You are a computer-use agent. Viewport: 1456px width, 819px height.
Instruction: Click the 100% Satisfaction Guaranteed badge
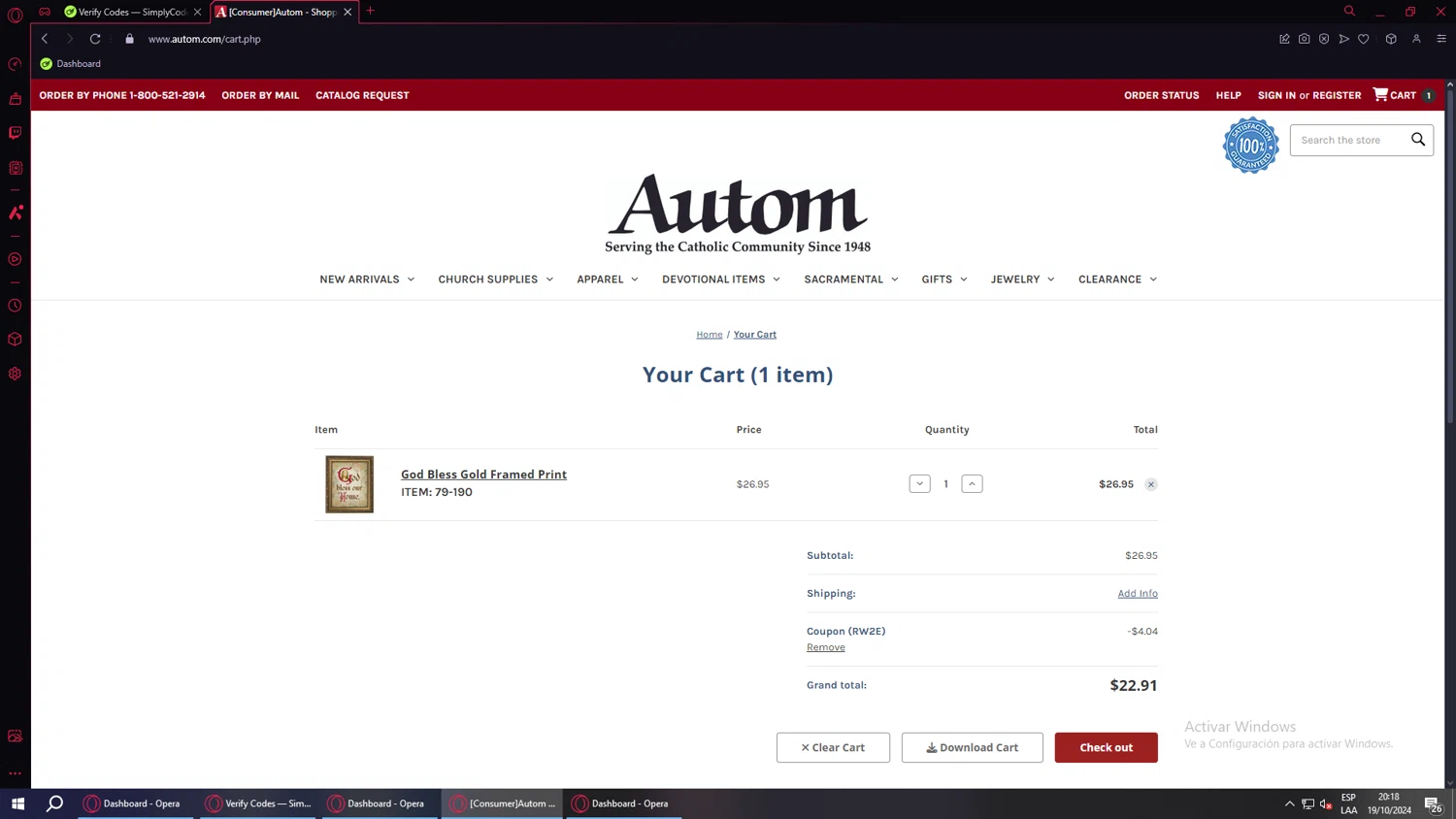click(1250, 146)
